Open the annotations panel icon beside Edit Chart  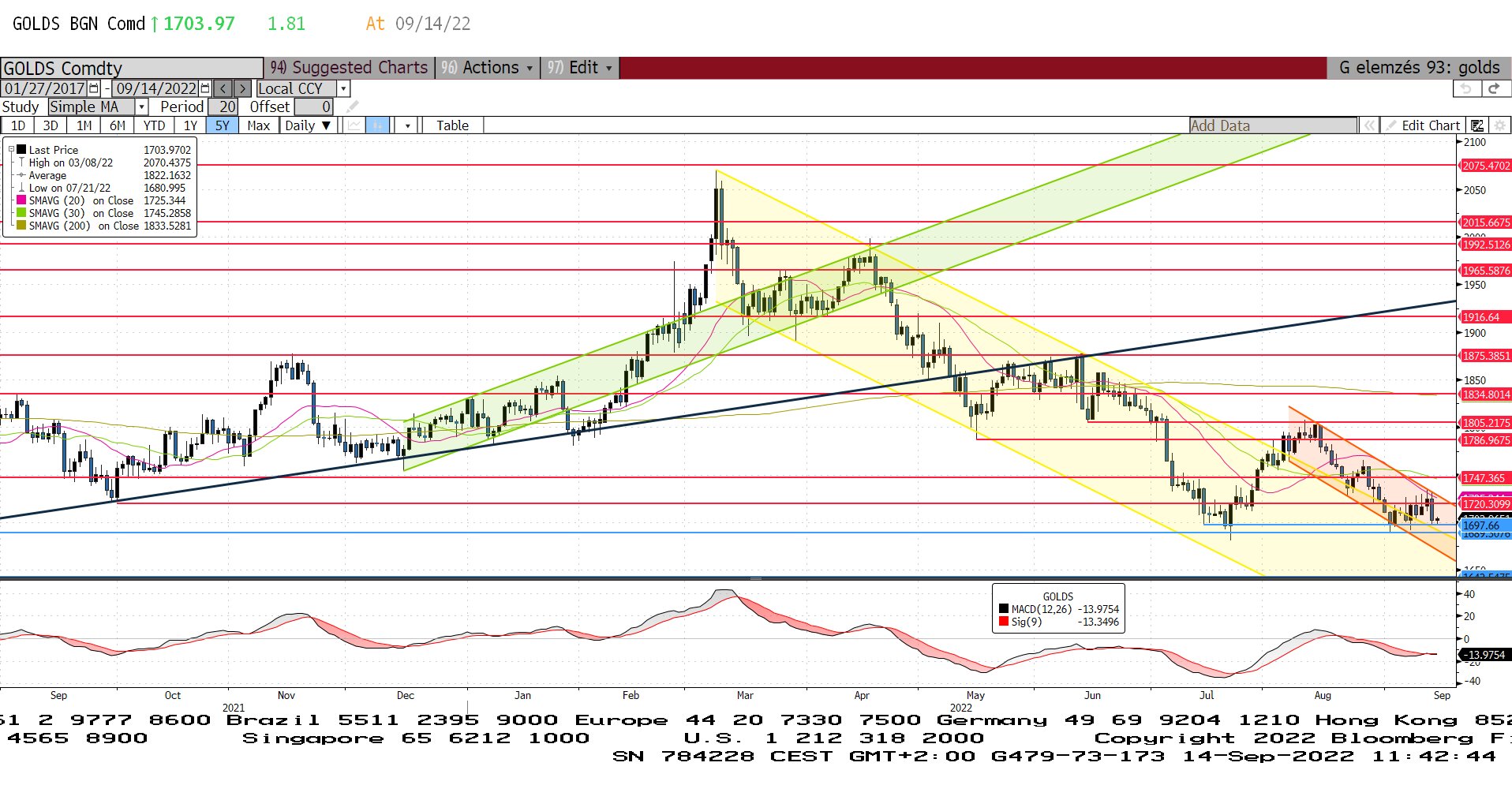tap(1477, 125)
